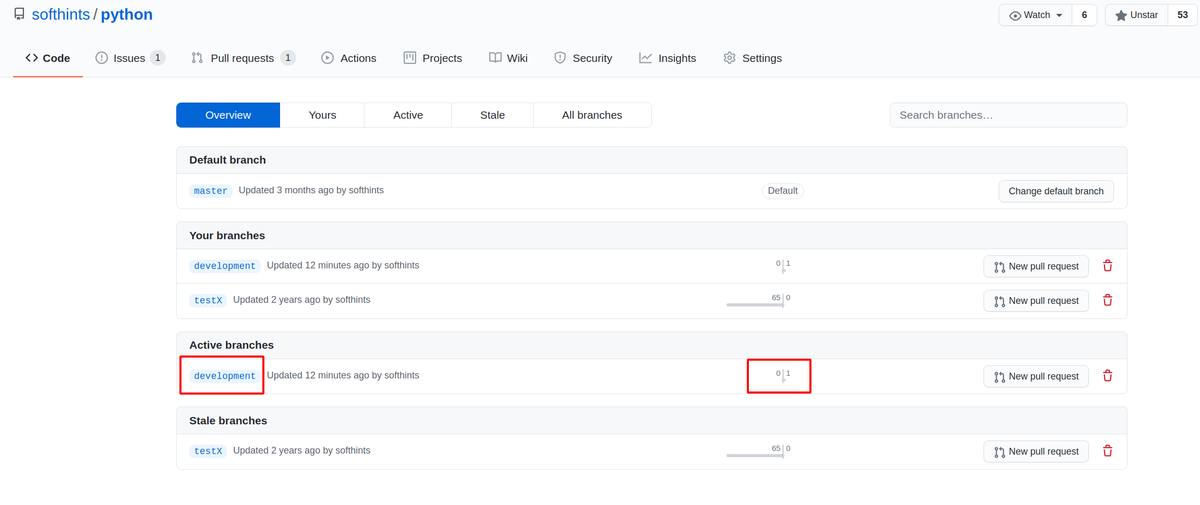This screenshot has width=1200, height=505.
Task: Open the python repository link
Action: 127,15
